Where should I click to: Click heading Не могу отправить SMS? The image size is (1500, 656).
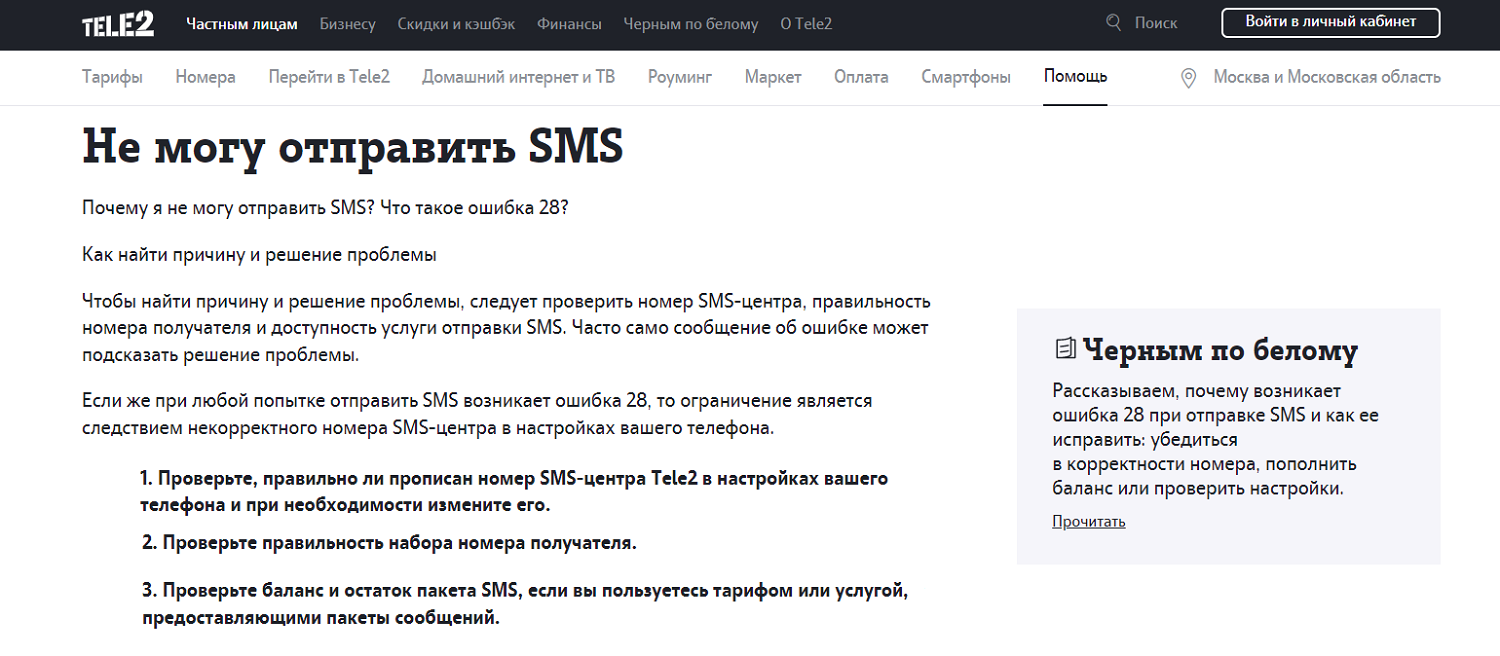coord(353,148)
